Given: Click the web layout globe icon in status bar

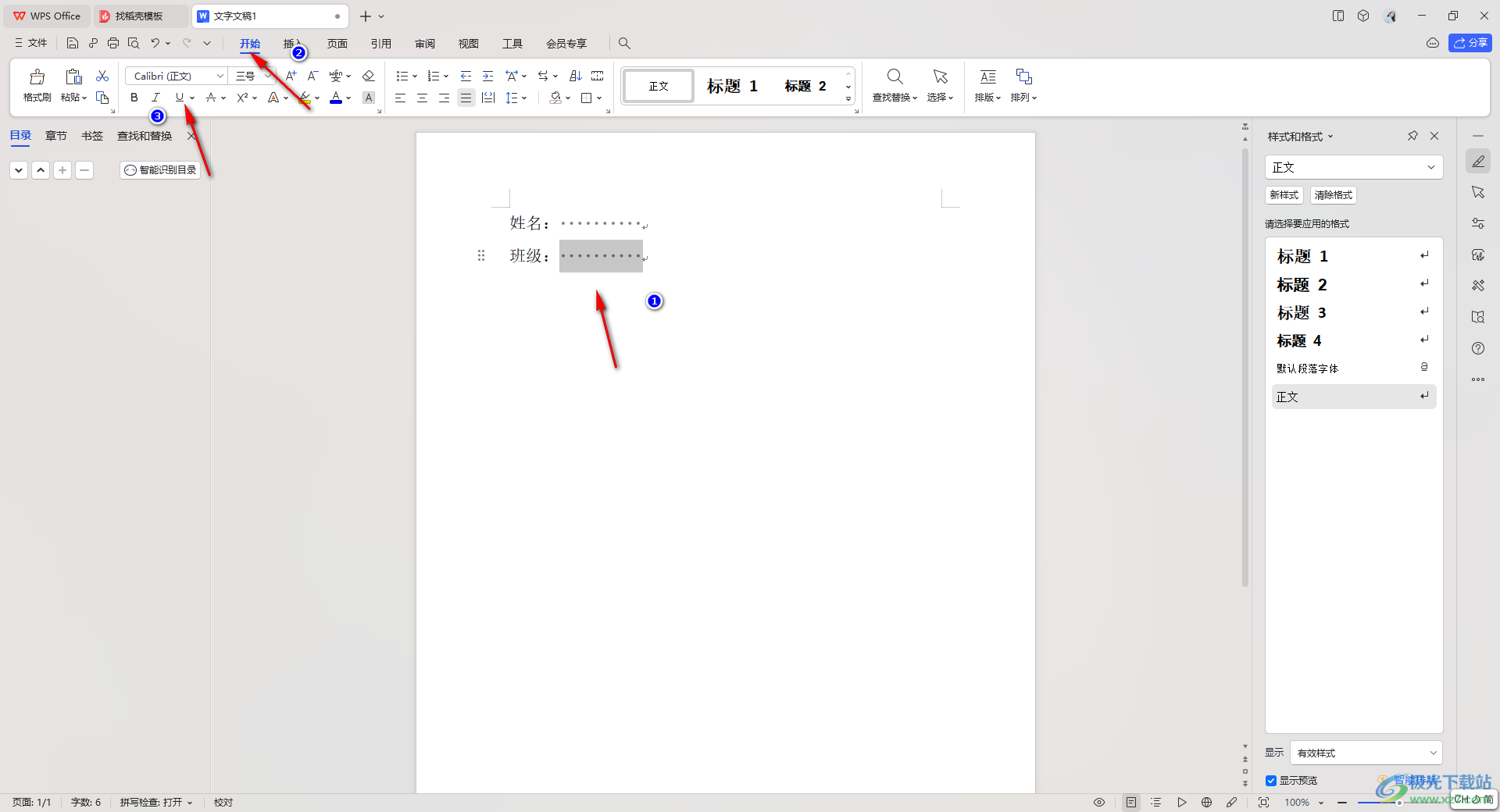Looking at the screenshot, I should (1206, 802).
